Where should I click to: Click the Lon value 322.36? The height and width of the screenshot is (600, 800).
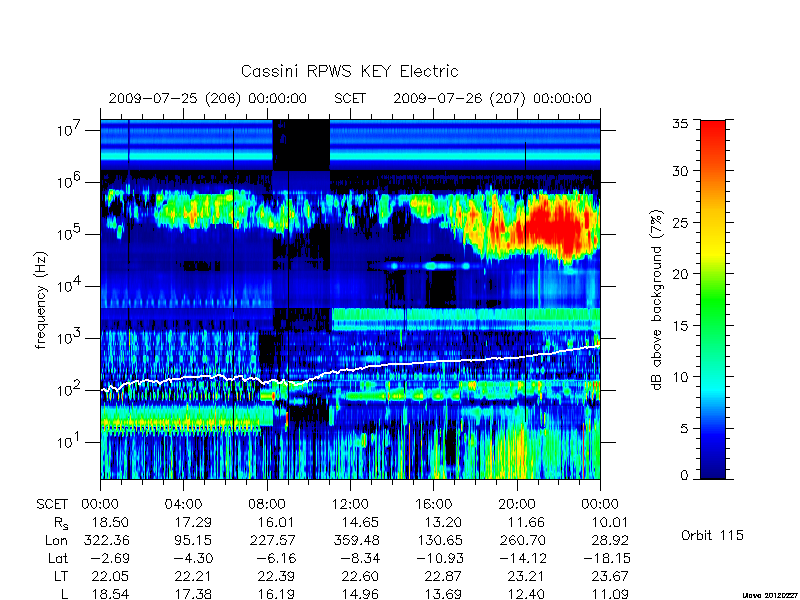click(106, 540)
